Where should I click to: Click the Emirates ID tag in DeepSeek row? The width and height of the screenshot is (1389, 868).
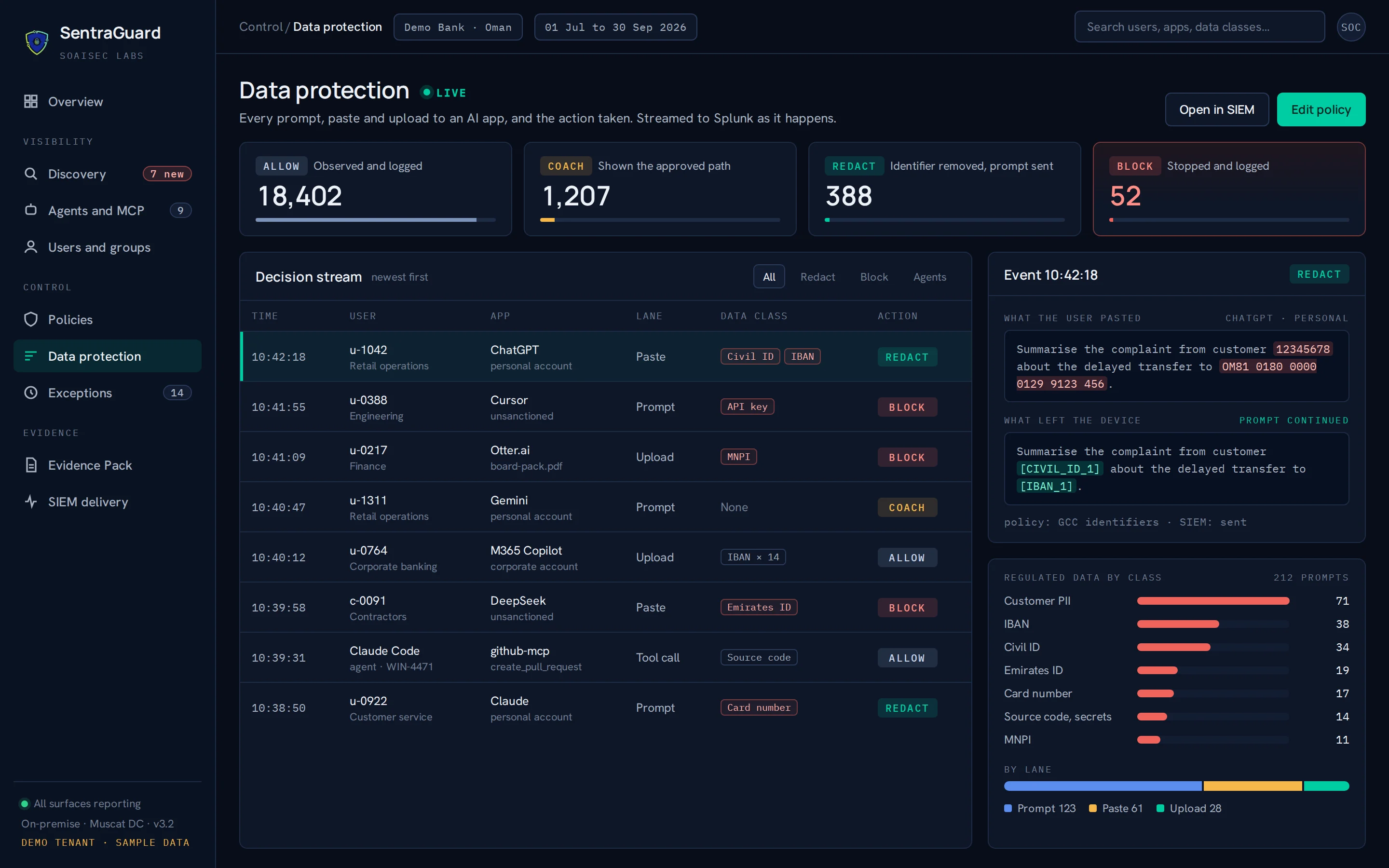click(759, 608)
